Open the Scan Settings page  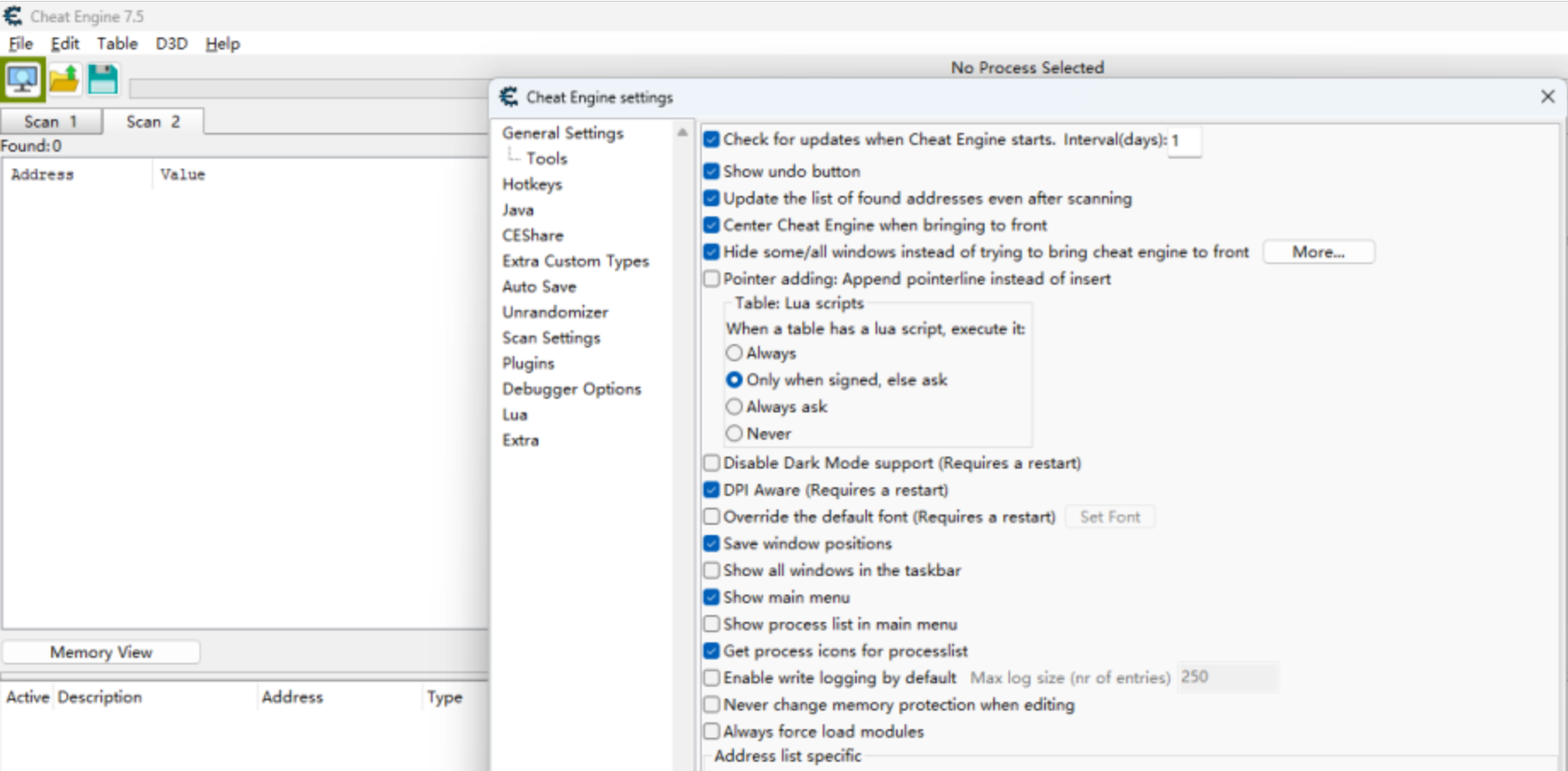[x=551, y=337]
